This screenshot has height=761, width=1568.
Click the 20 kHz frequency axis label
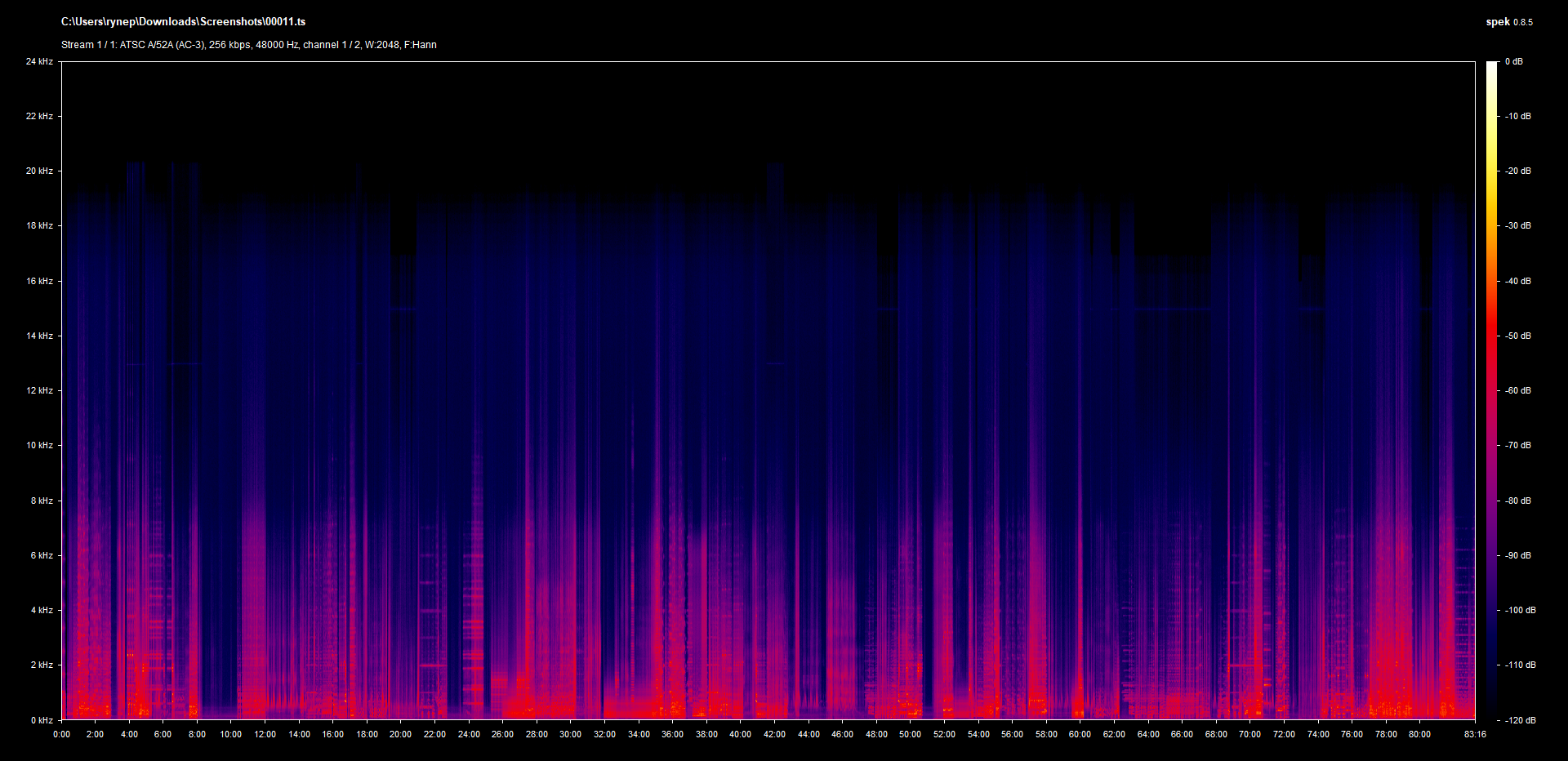coord(39,171)
